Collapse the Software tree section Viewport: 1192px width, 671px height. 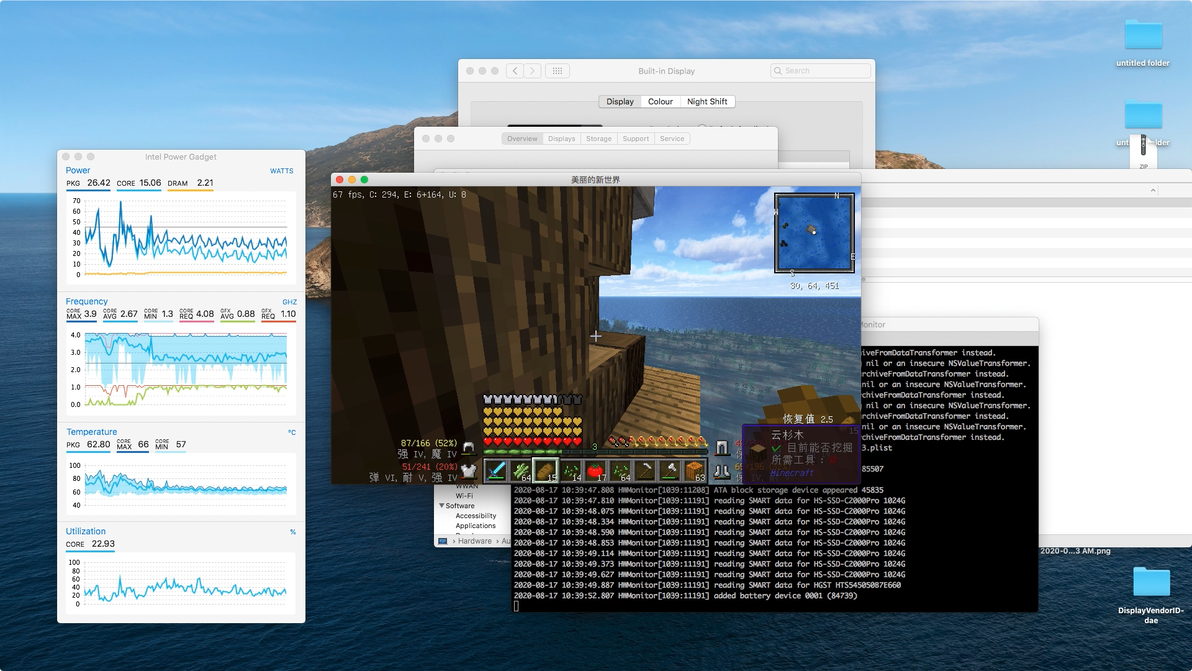coord(441,505)
